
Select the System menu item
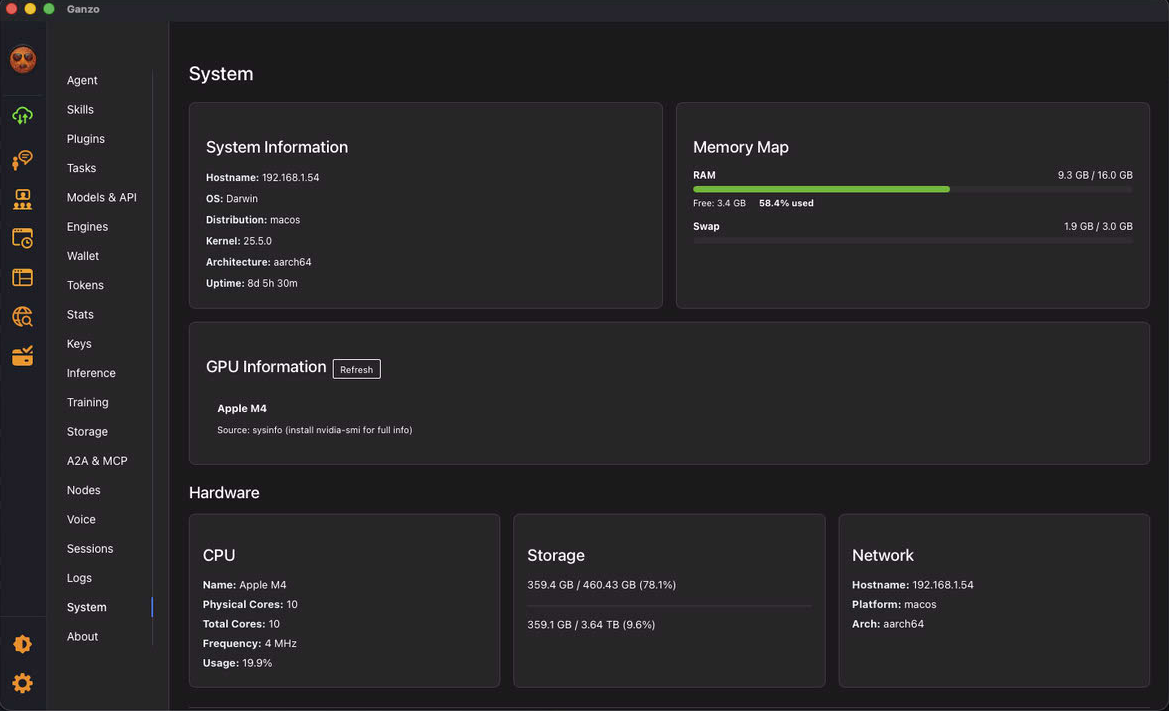pos(86,607)
